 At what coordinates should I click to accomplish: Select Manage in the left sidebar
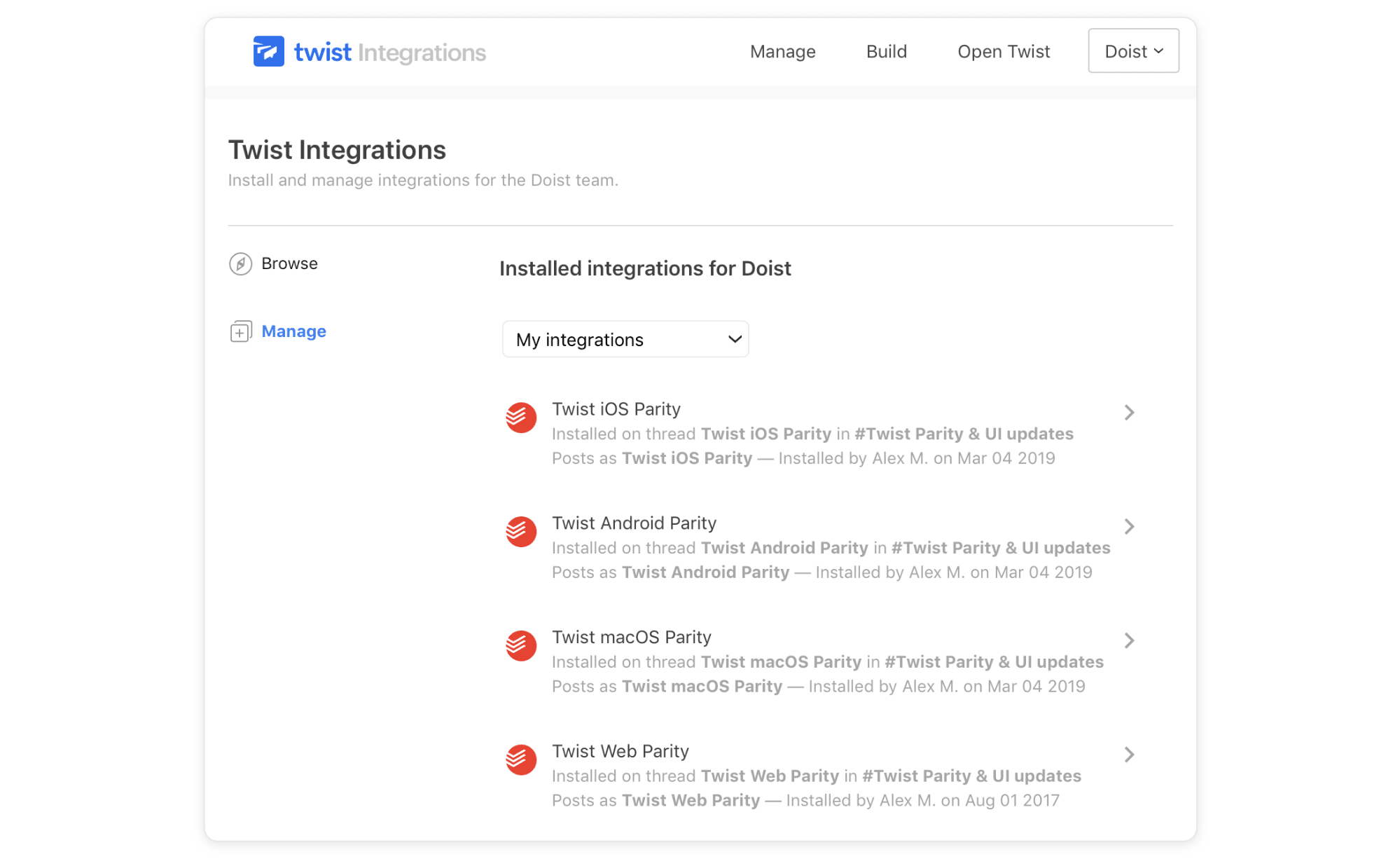(x=293, y=331)
